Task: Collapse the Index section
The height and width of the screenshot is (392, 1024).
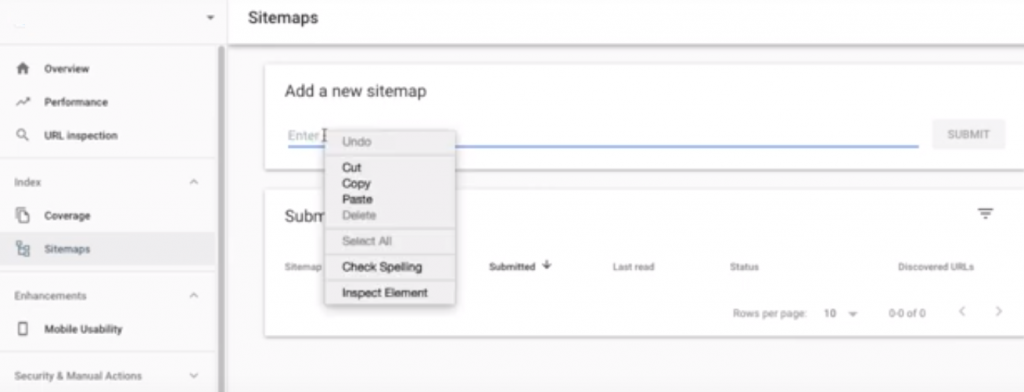Action: pyautogui.click(x=193, y=182)
